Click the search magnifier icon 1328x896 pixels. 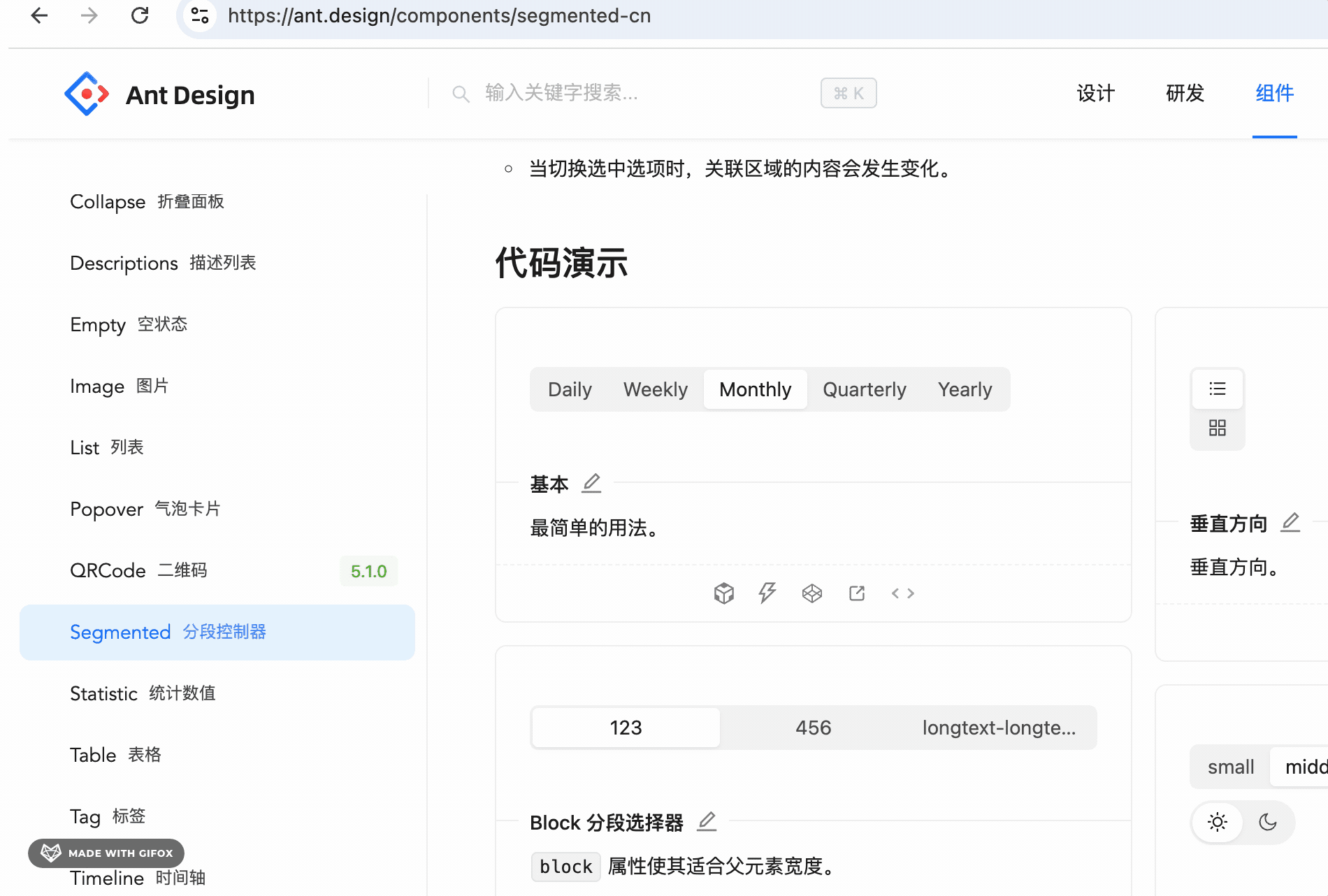(461, 94)
